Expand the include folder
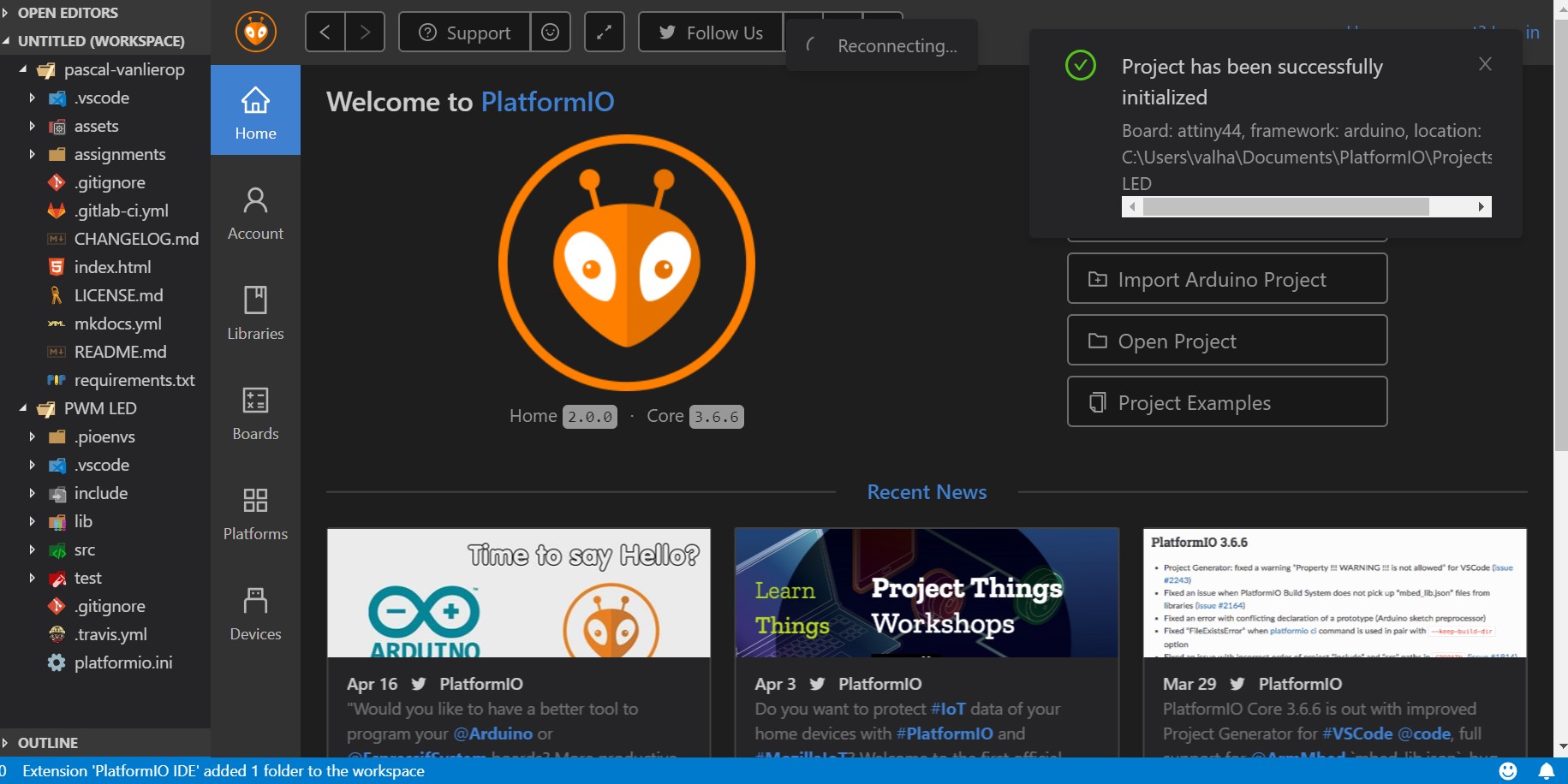This screenshot has height=784, width=1568. click(x=32, y=493)
